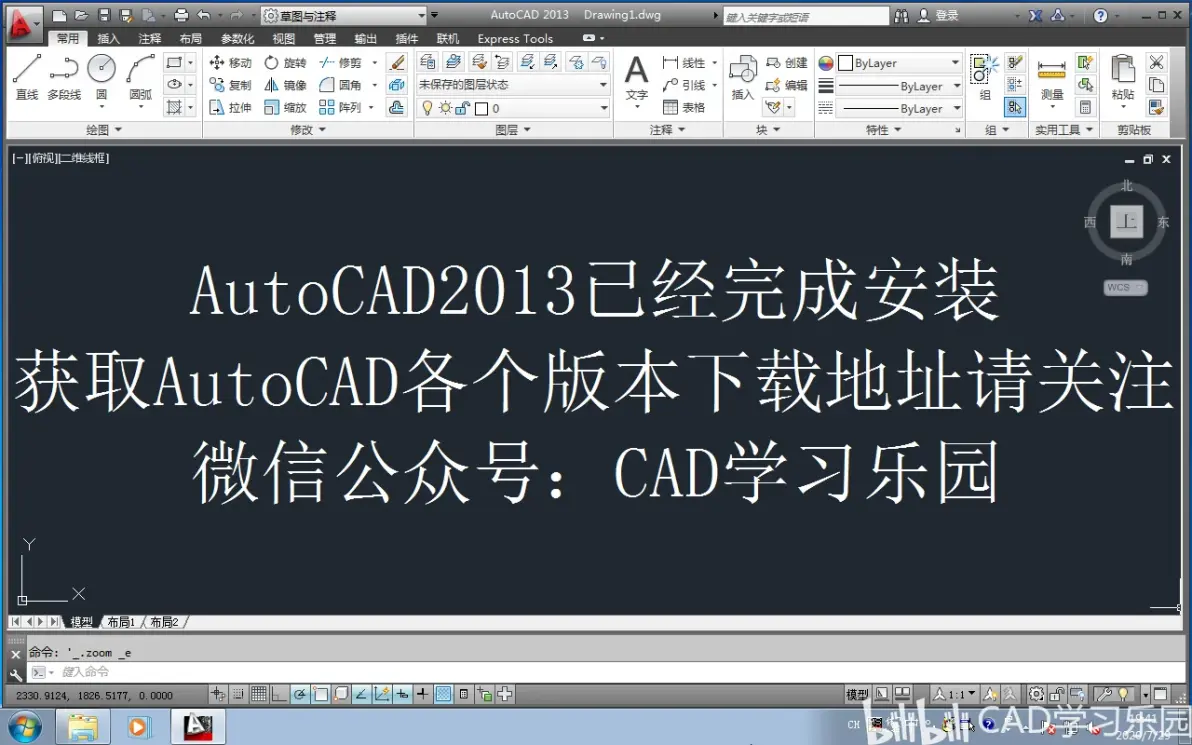Open the 插入 block insert tool

(743, 78)
